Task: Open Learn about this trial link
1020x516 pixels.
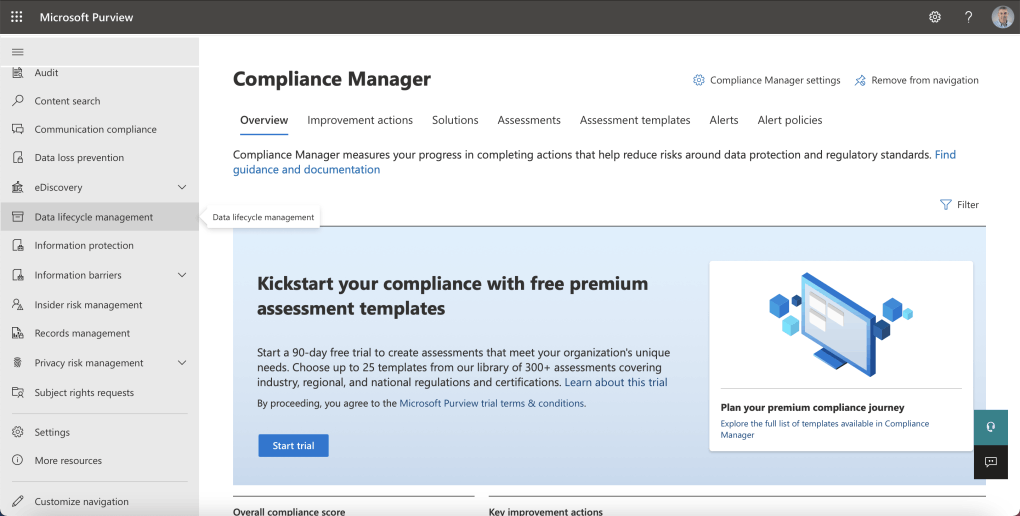Action: click(616, 383)
